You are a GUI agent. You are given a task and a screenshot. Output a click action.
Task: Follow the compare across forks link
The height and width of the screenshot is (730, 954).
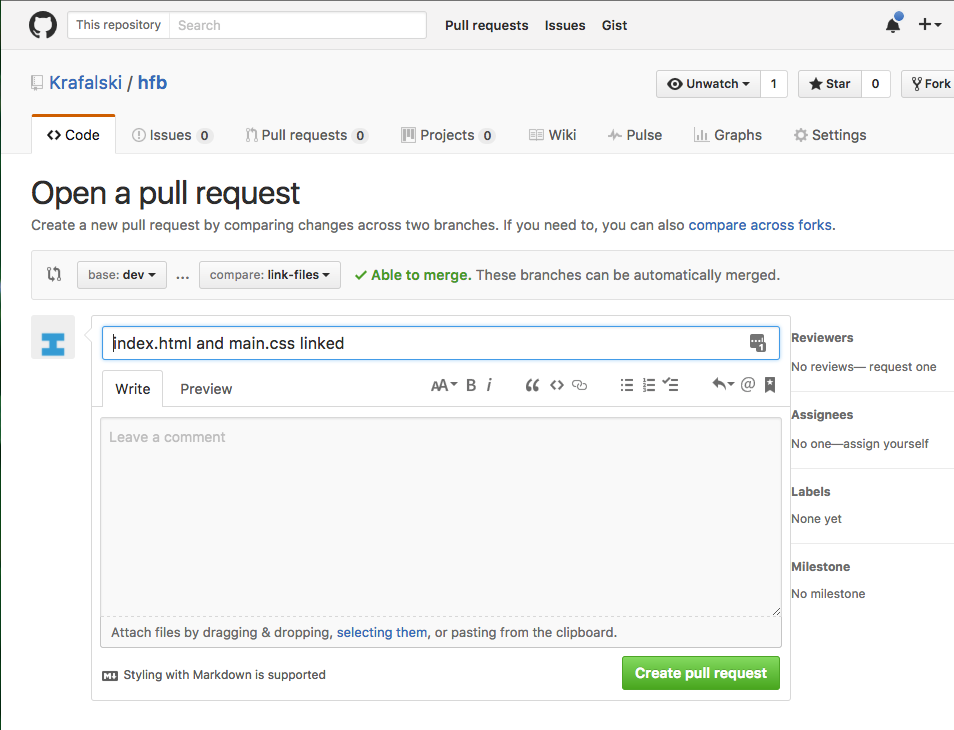(x=760, y=225)
